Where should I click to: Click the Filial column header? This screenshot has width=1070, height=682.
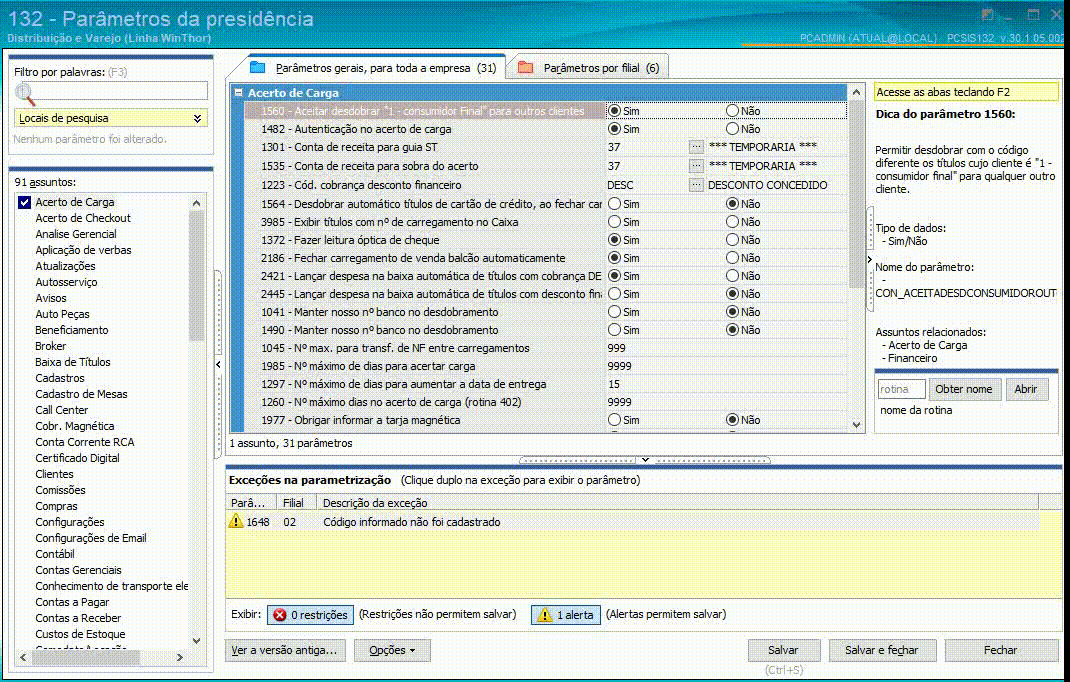(296, 503)
